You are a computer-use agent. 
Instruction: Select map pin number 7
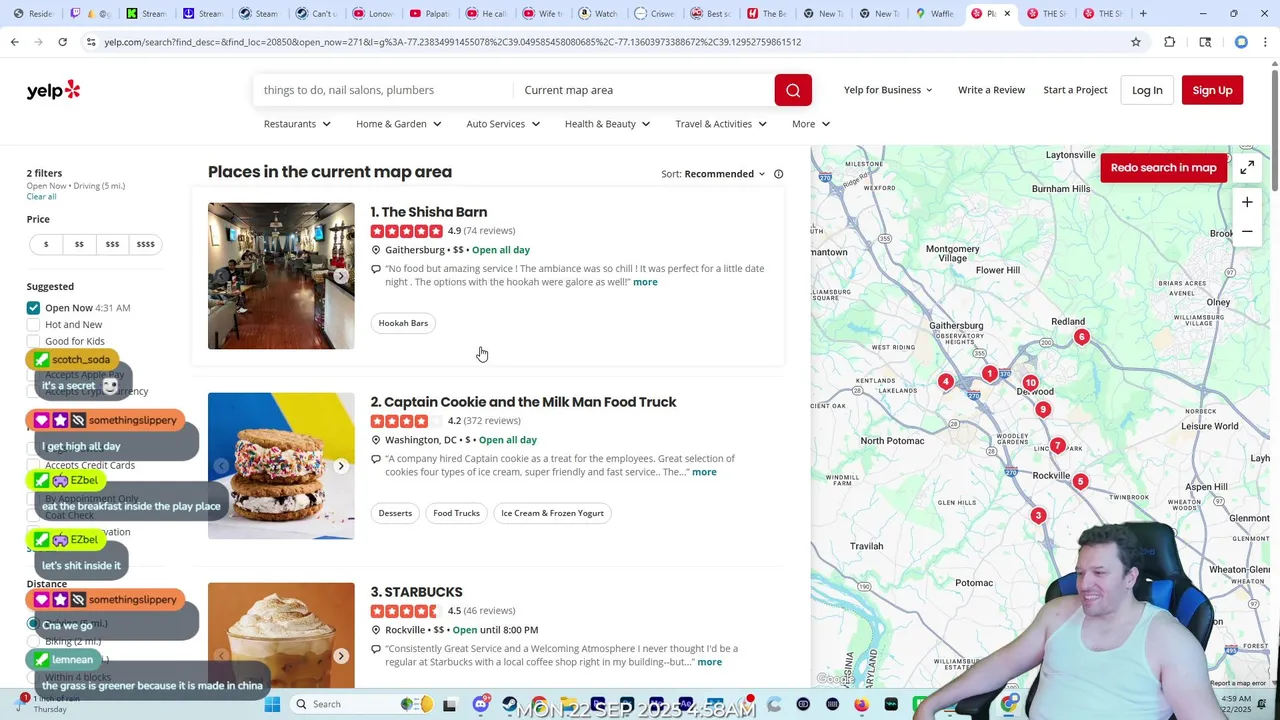click(1057, 446)
